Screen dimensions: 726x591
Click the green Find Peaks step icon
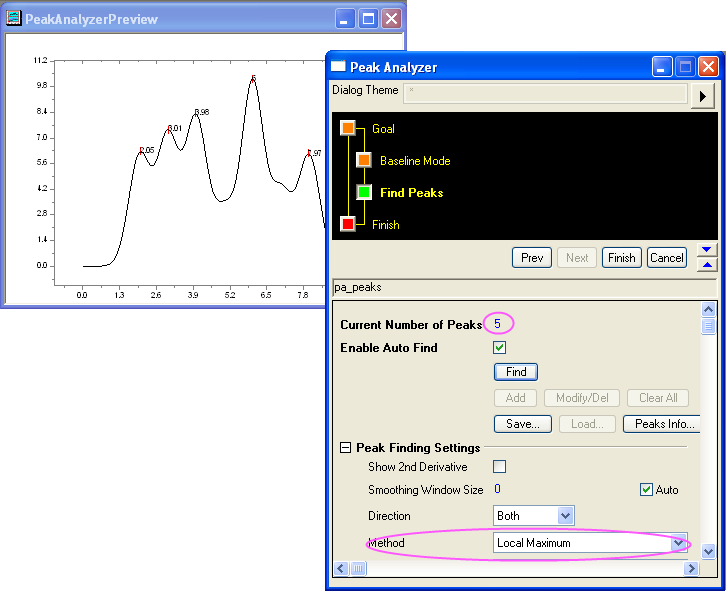[x=364, y=192]
